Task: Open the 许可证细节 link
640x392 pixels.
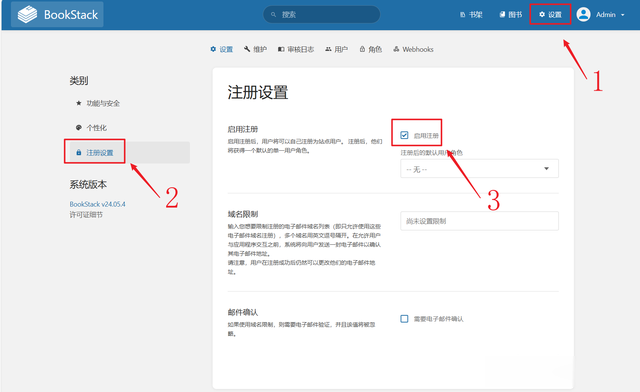Action: click(x=86, y=215)
